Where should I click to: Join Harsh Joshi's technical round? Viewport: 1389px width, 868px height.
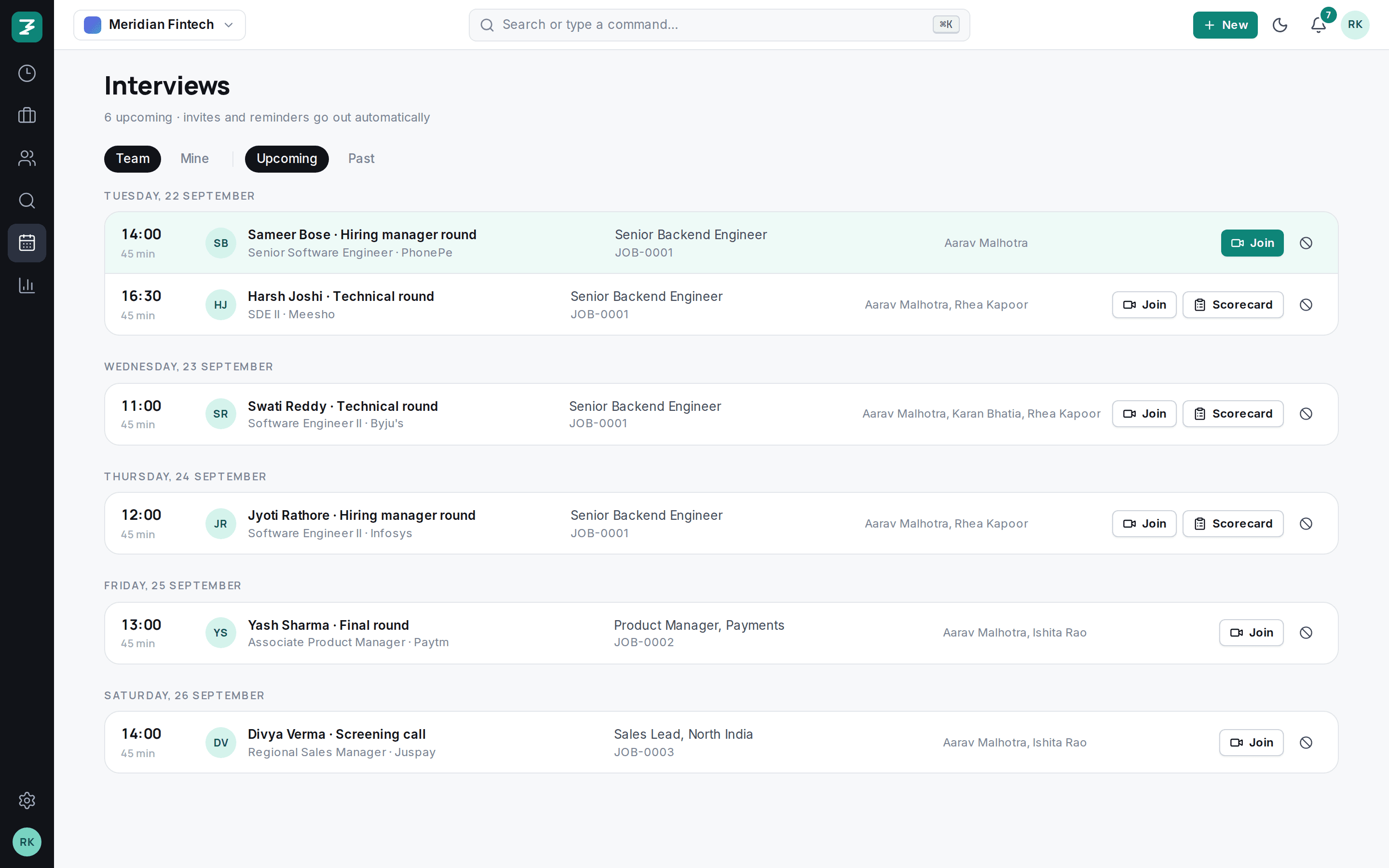coord(1144,305)
